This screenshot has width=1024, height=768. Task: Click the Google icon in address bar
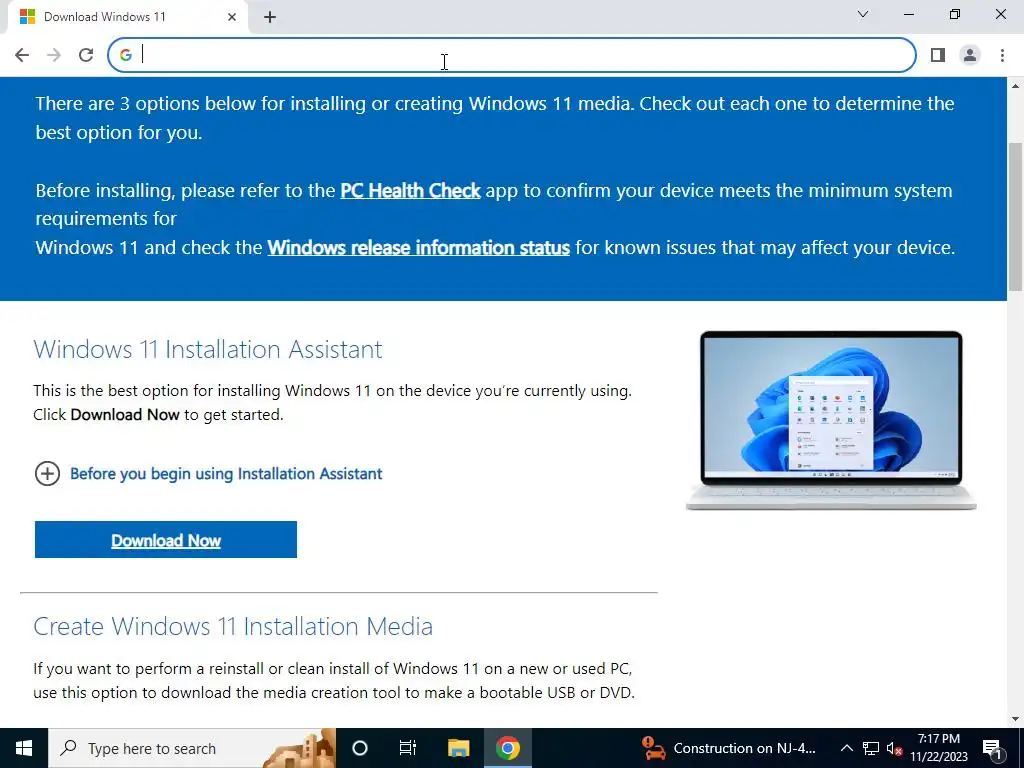coord(125,55)
